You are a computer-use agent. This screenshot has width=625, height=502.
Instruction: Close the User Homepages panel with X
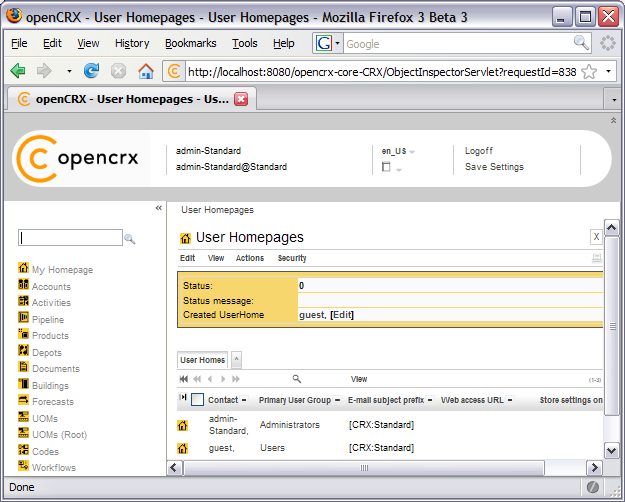pos(596,237)
